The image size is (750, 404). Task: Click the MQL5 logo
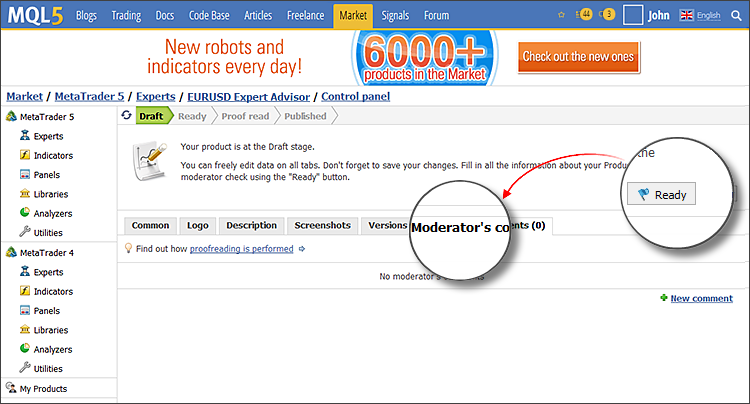[35, 15]
